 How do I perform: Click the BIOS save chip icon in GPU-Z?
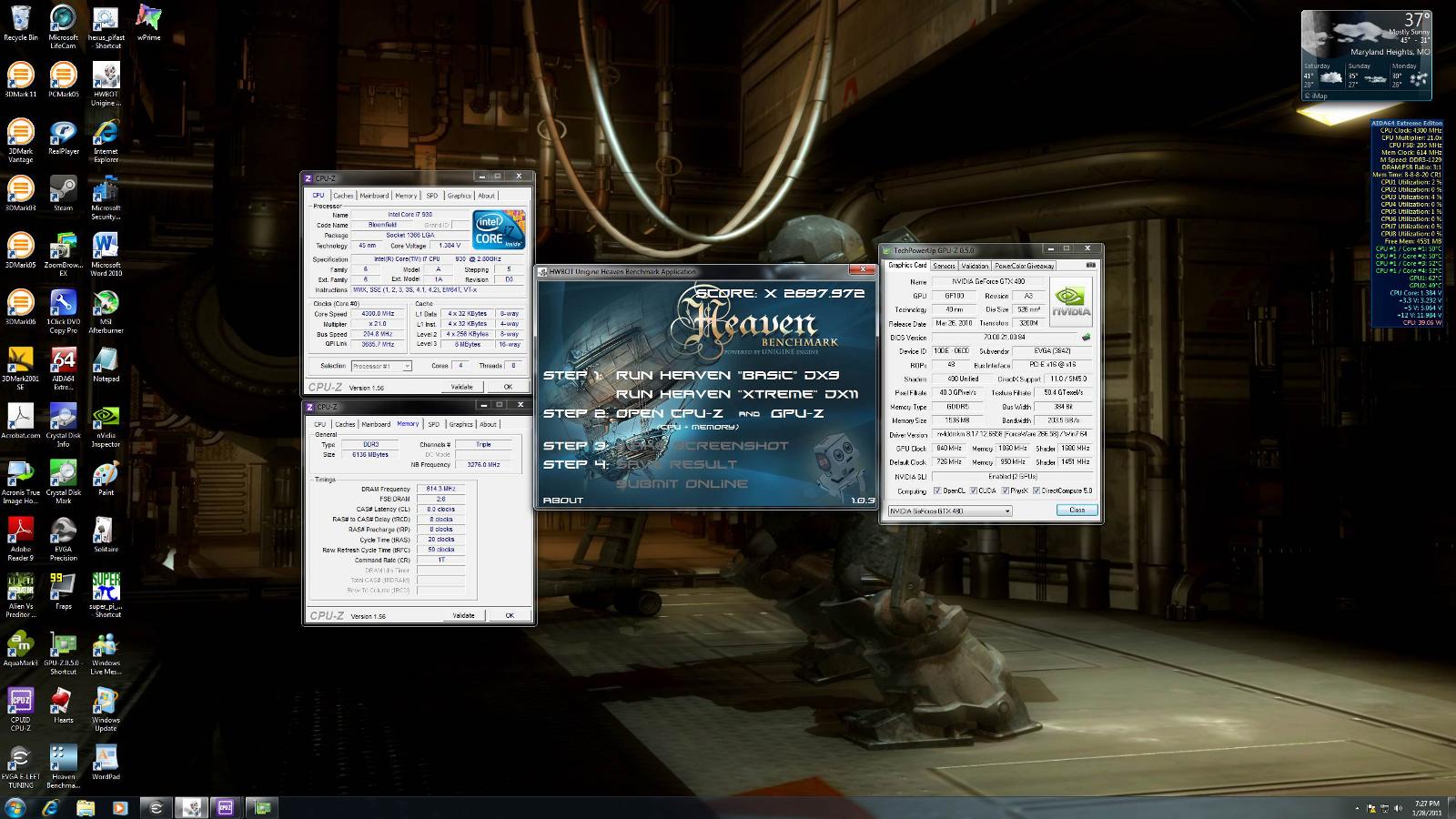pos(1086,337)
